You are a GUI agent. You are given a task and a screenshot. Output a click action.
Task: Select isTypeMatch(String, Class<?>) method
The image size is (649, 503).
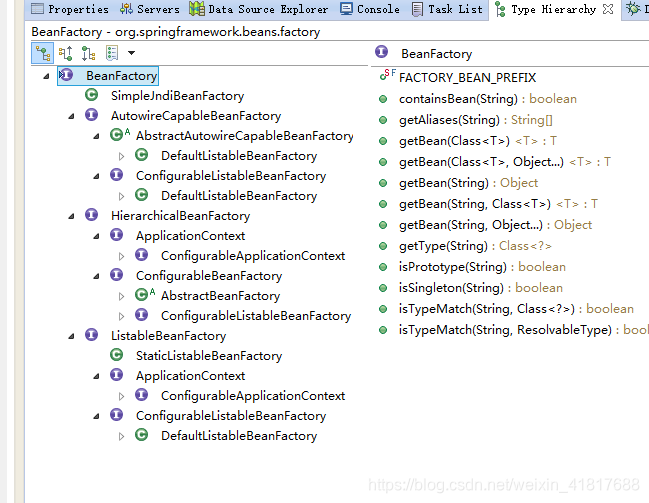[516, 309]
